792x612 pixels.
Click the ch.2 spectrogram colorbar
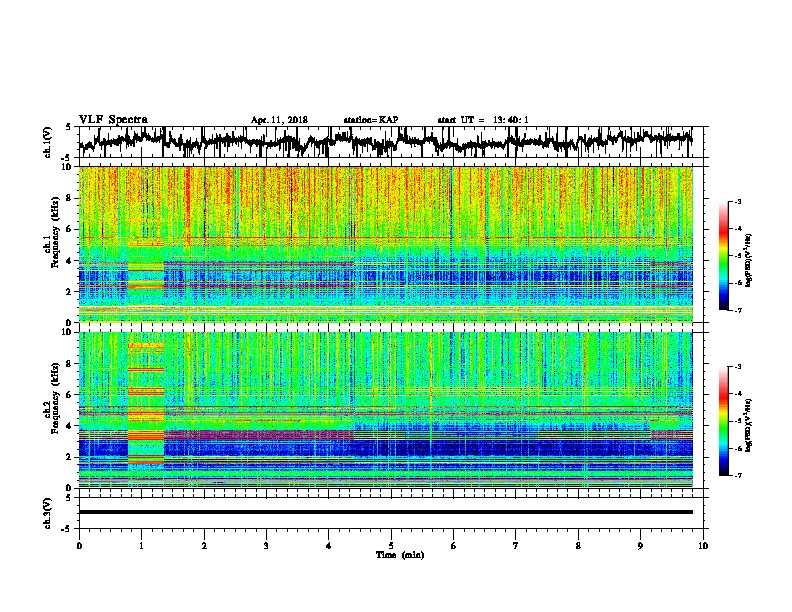[x=723, y=421]
